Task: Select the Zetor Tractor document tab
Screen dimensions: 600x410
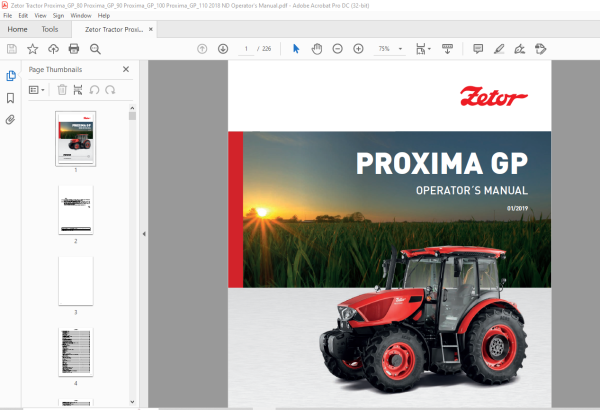Action: tap(114, 29)
